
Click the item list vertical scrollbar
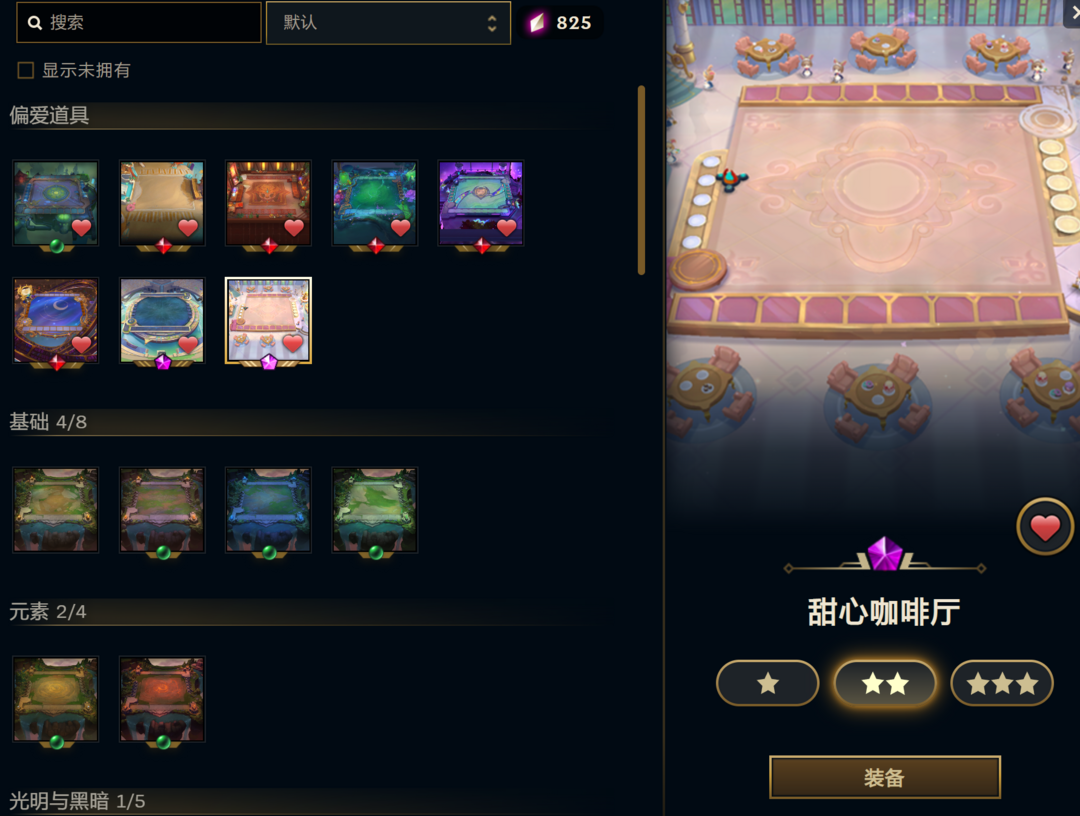click(641, 180)
